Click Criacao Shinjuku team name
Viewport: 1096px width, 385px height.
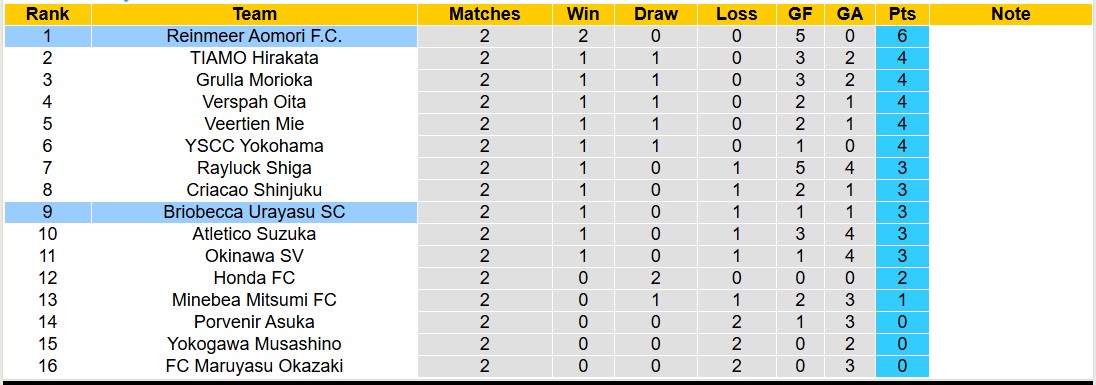(x=254, y=190)
